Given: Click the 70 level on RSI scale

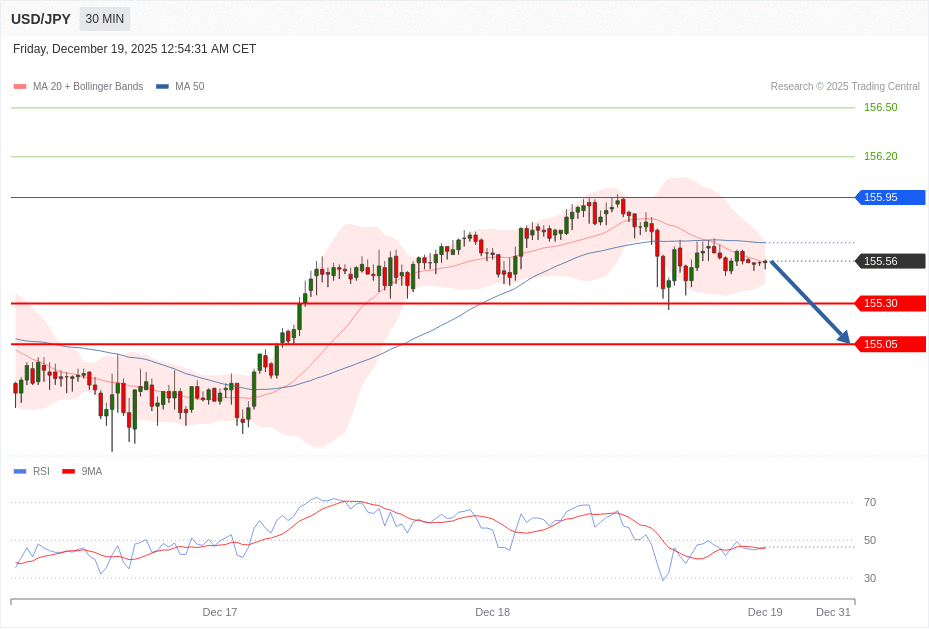Looking at the screenshot, I should (870, 502).
